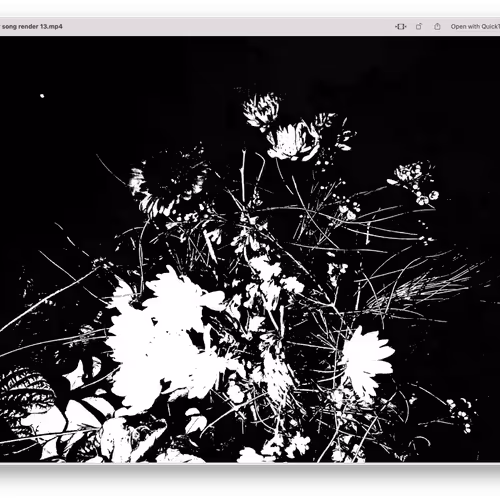Open with QuickTime Player button
The width and height of the screenshot is (500, 500).
click(475, 27)
